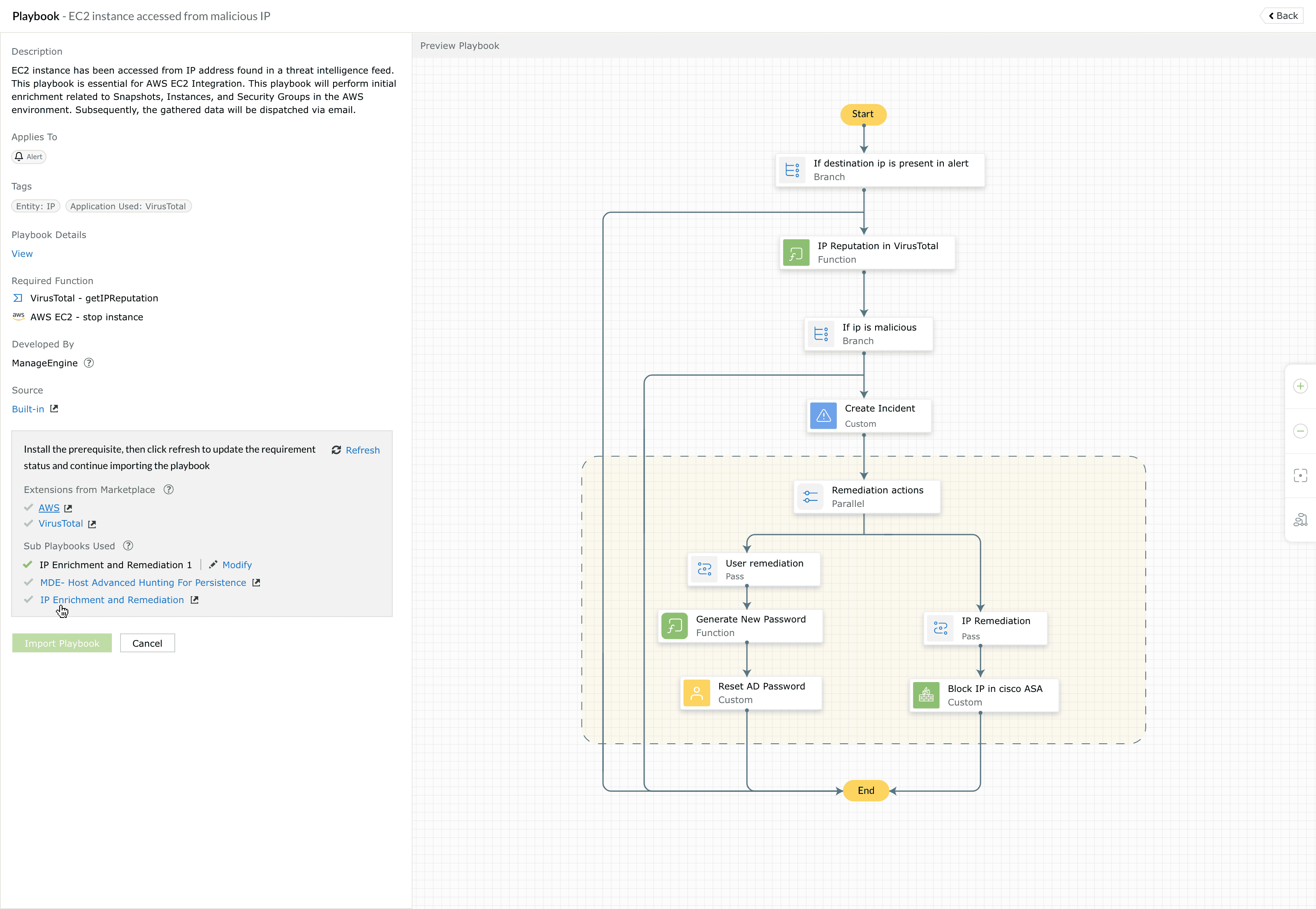Click the branch icon on 'If ip is malicious' node
Image resolution: width=1316 pixels, height=909 pixels.
(x=821, y=334)
